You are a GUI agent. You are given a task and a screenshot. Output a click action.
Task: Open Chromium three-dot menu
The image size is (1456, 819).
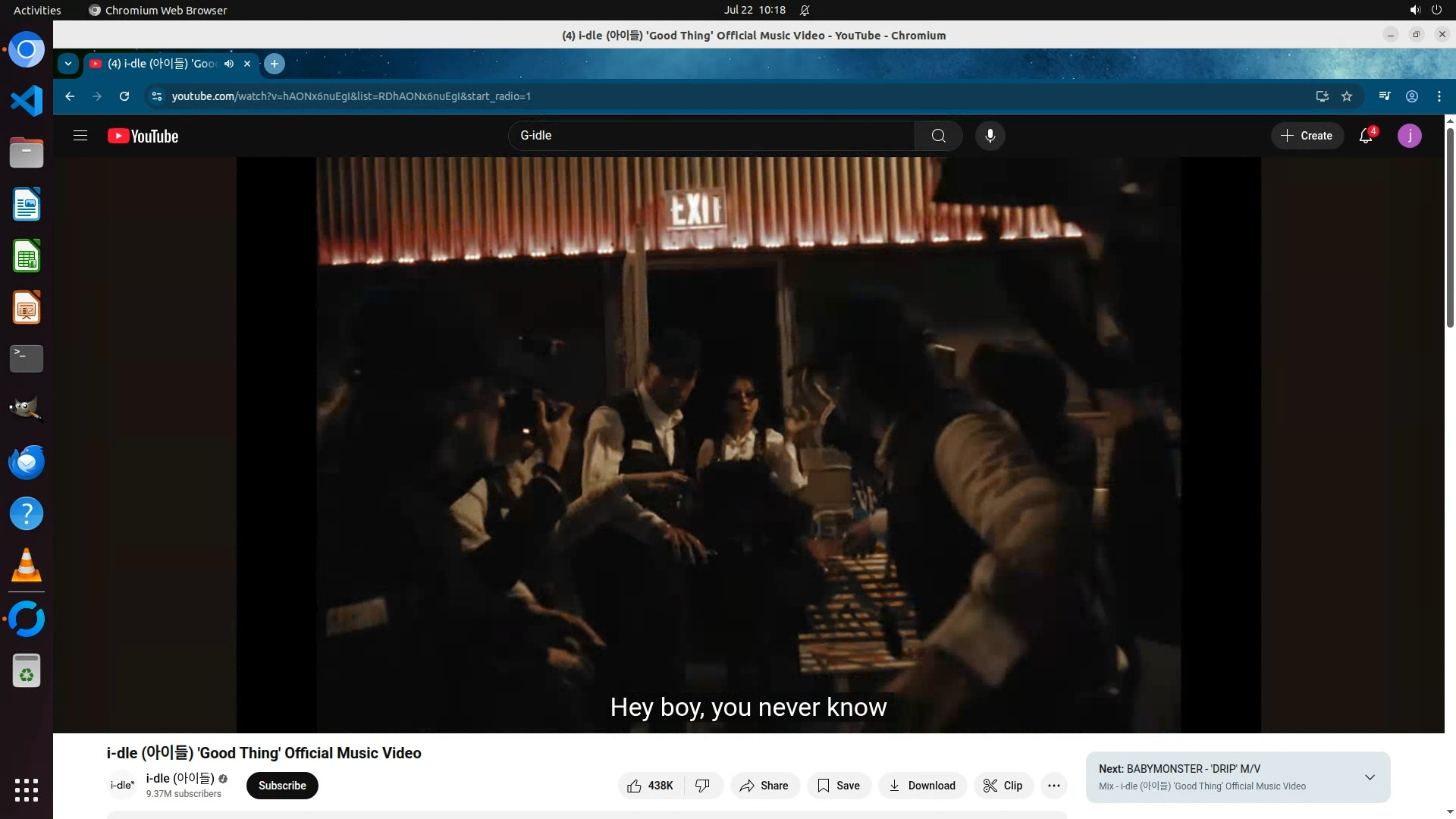point(1439,96)
